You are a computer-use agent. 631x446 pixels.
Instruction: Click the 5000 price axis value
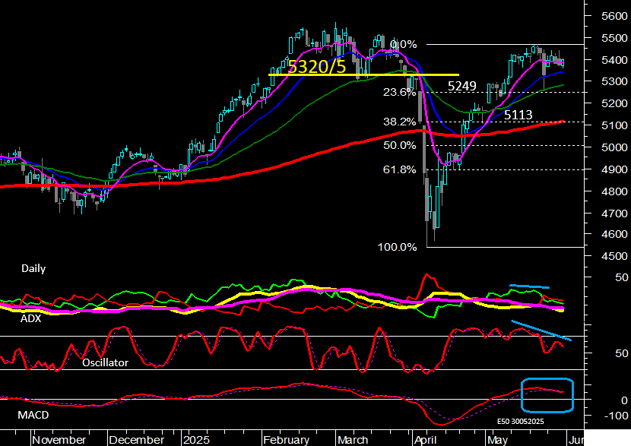point(614,147)
